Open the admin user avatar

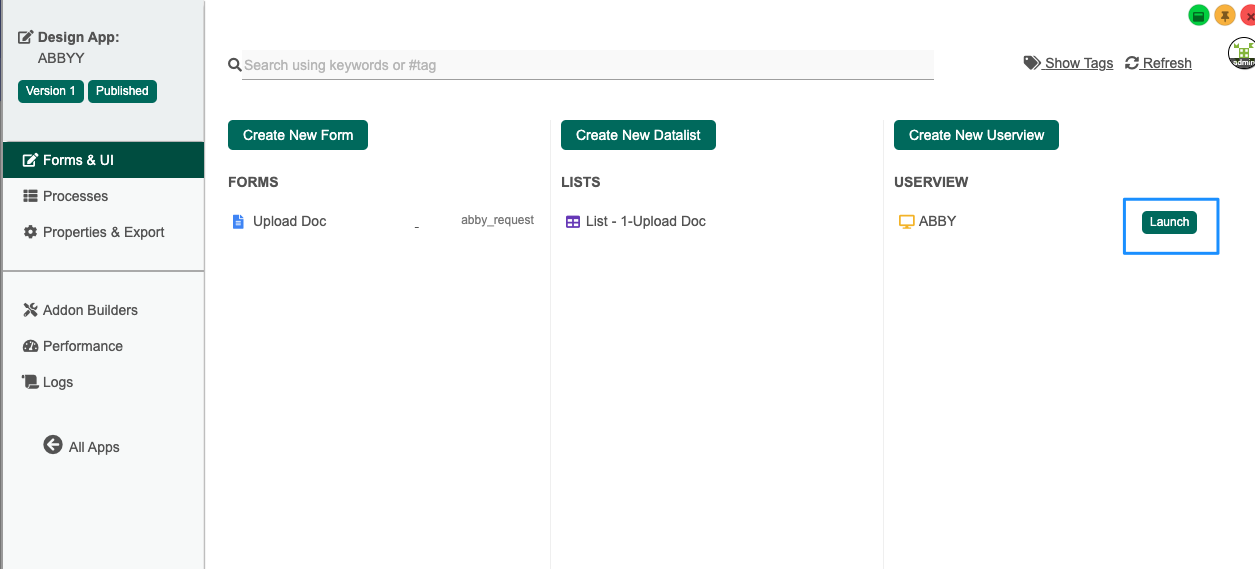click(1241, 54)
